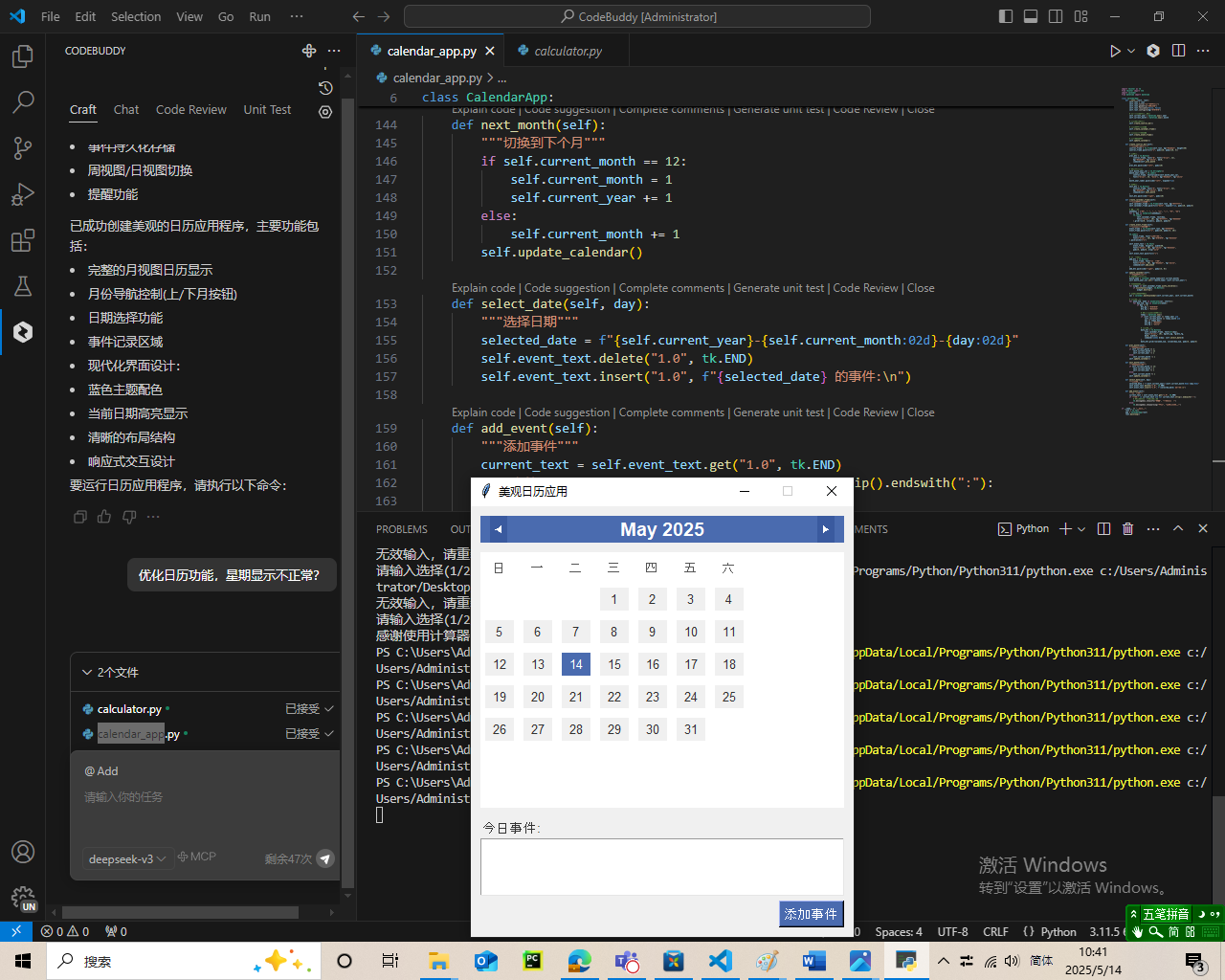
Task: Select the CodeBuddy icon in activity bar
Action: (24, 333)
